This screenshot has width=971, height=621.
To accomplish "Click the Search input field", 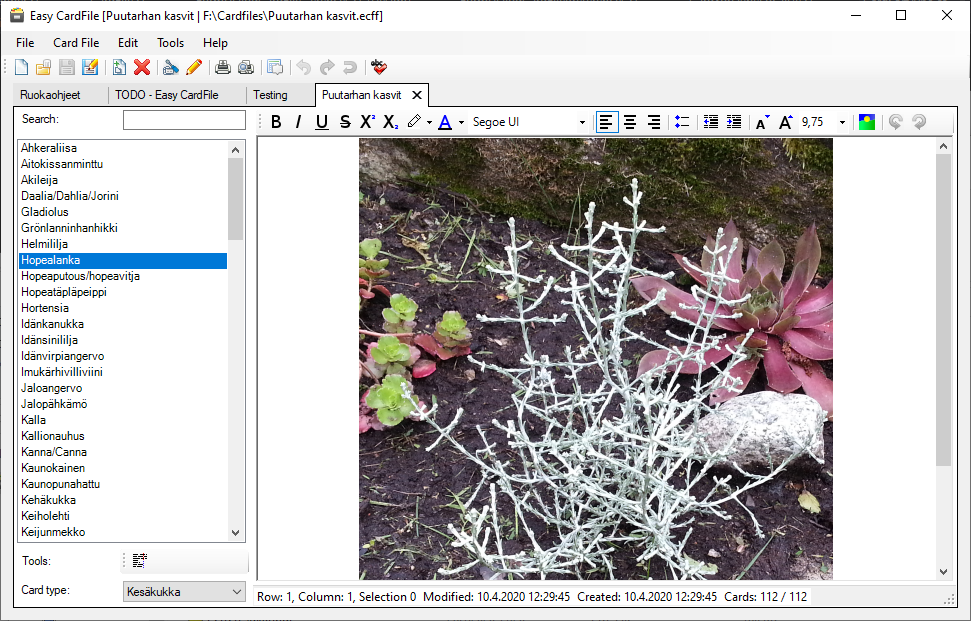I will [x=184, y=119].
